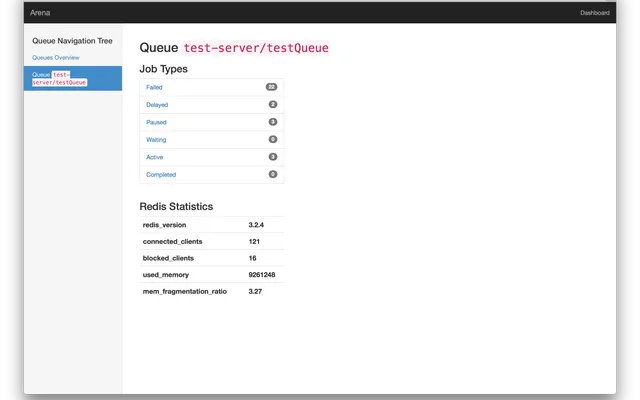
Task: Click the Queue Navigation Tree heading
Action: 72,41
